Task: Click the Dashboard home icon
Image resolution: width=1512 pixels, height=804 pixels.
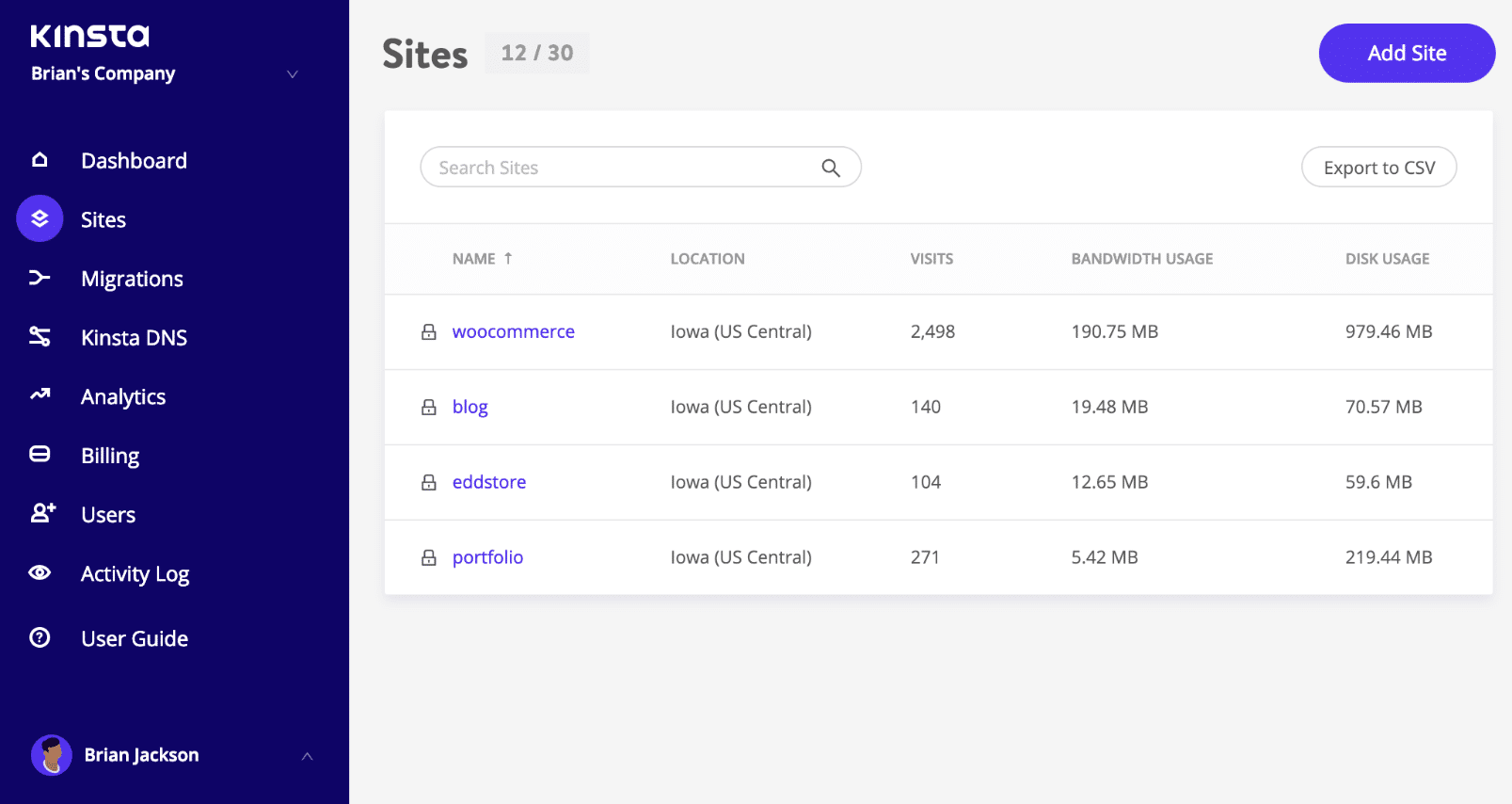Action: click(x=40, y=160)
